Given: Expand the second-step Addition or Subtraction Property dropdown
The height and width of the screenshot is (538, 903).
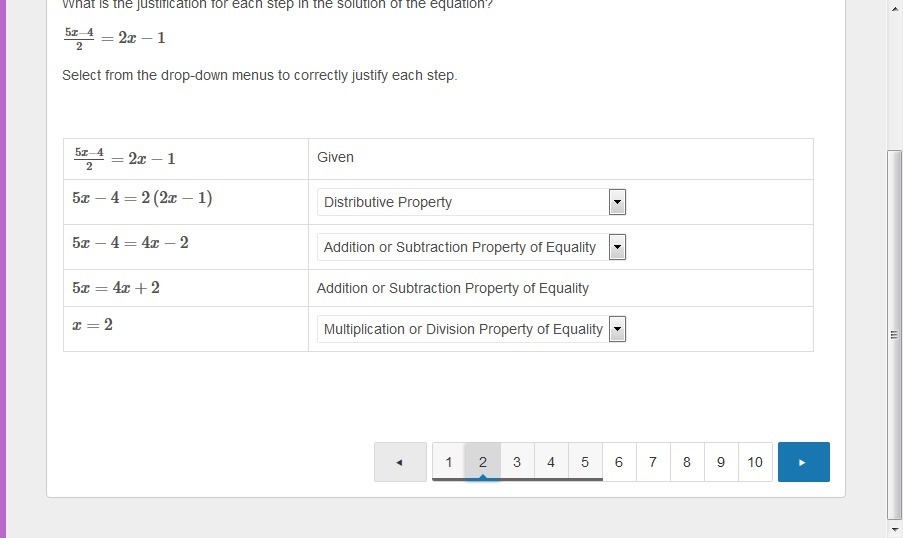Looking at the screenshot, I should tap(471, 247).
